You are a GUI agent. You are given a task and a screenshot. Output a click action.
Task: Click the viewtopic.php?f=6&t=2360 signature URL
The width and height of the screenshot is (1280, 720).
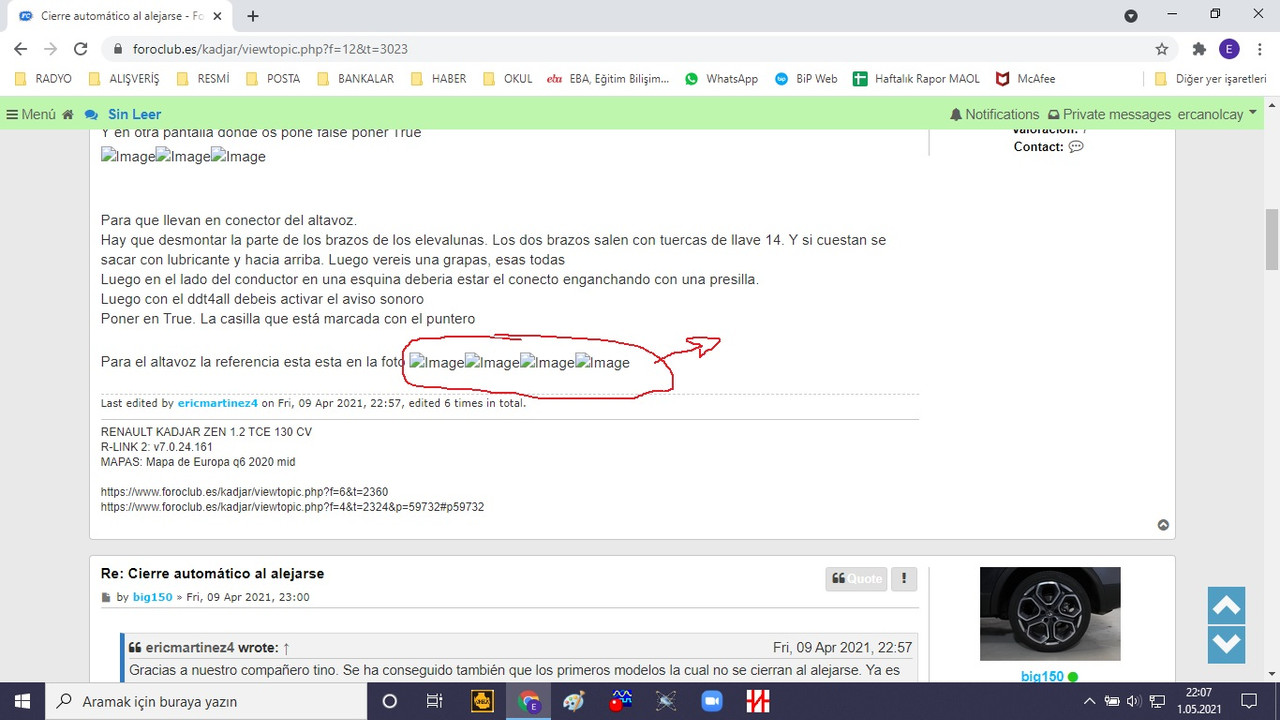click(x=244, y=492)
